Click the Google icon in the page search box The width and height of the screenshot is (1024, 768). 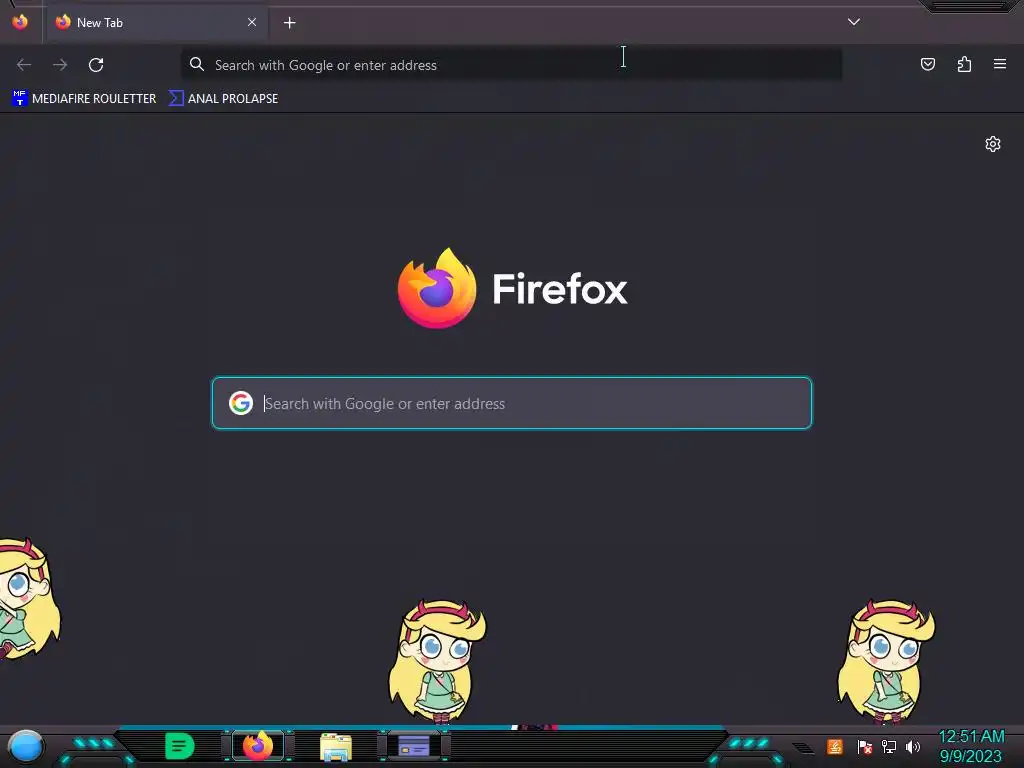point(241,403)
